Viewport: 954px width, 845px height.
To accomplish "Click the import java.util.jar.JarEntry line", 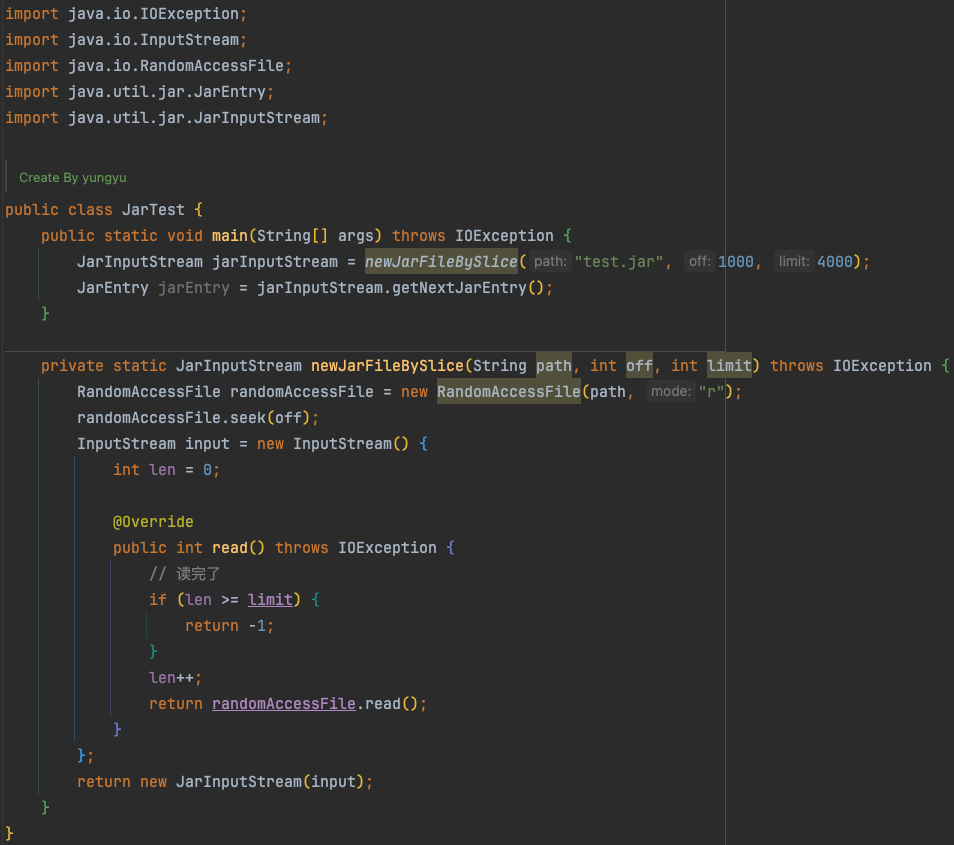I will pyautogui.click(x=139, y=92).
